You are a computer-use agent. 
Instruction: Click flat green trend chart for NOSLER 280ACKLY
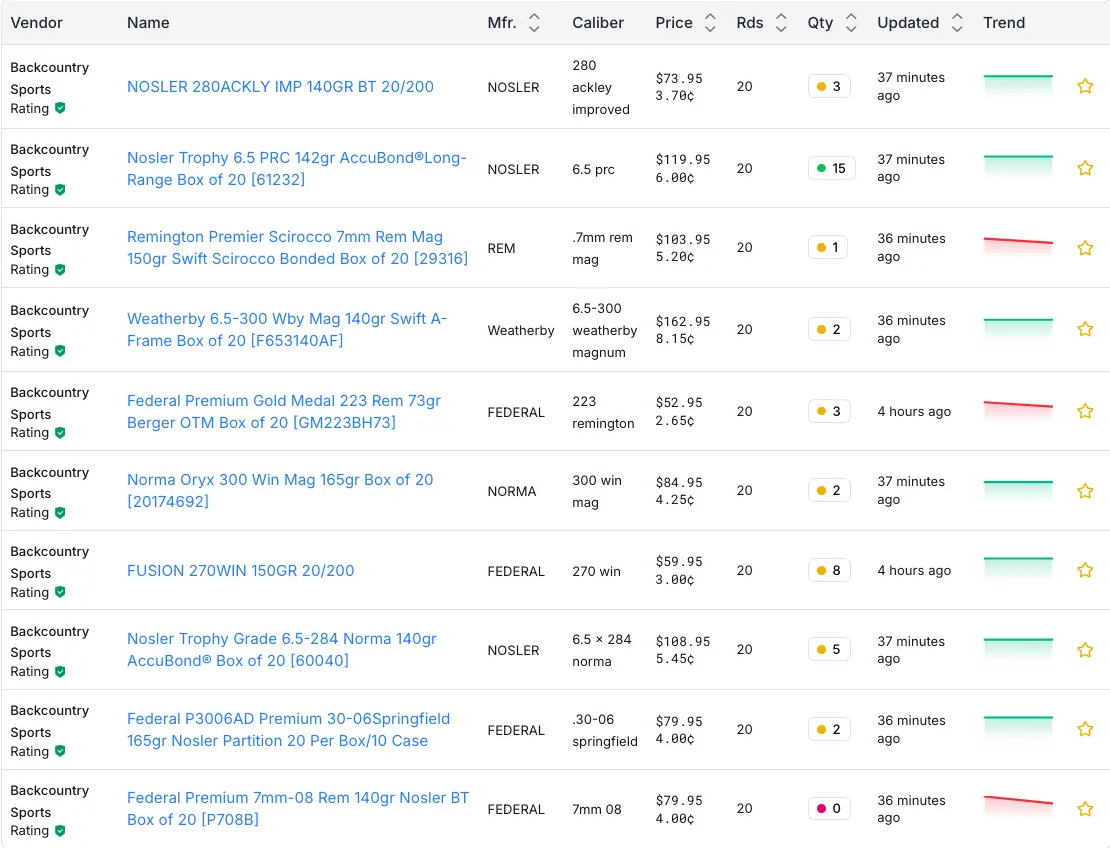[1018, 85]
